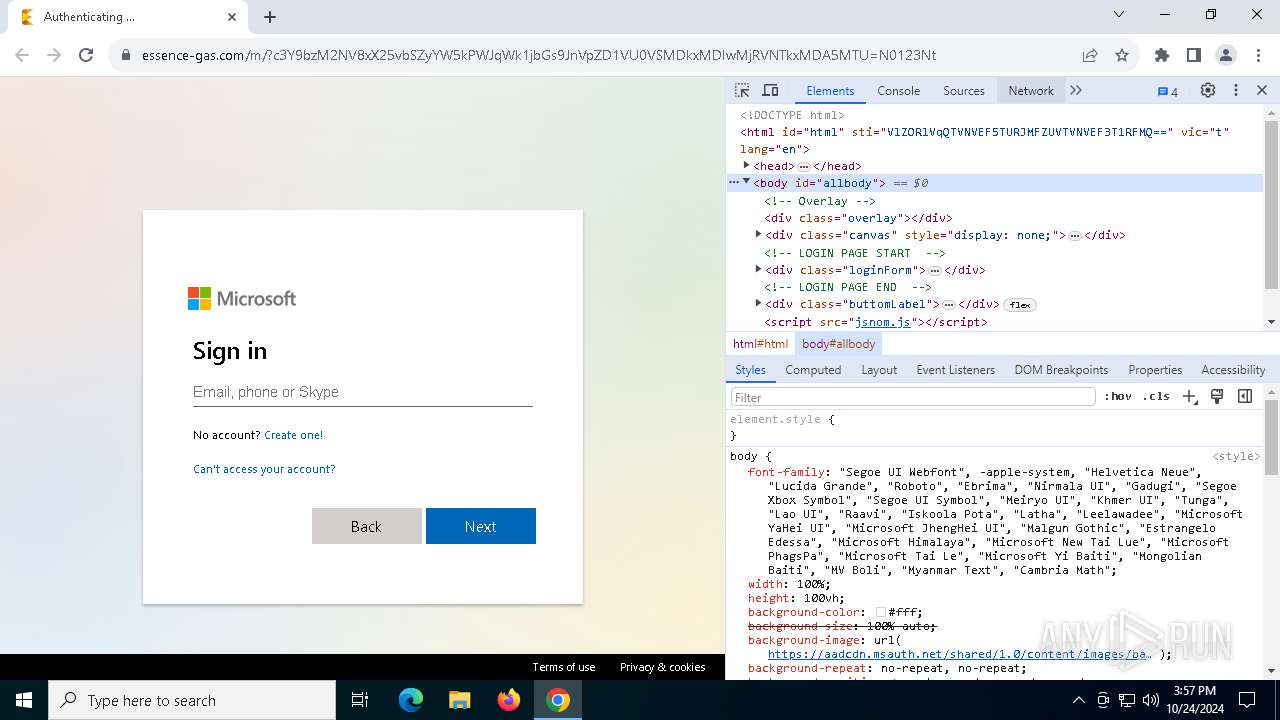Open the issues counter showing 4
Viewport: 1280px width, 720px height.
coord(1168,91)
